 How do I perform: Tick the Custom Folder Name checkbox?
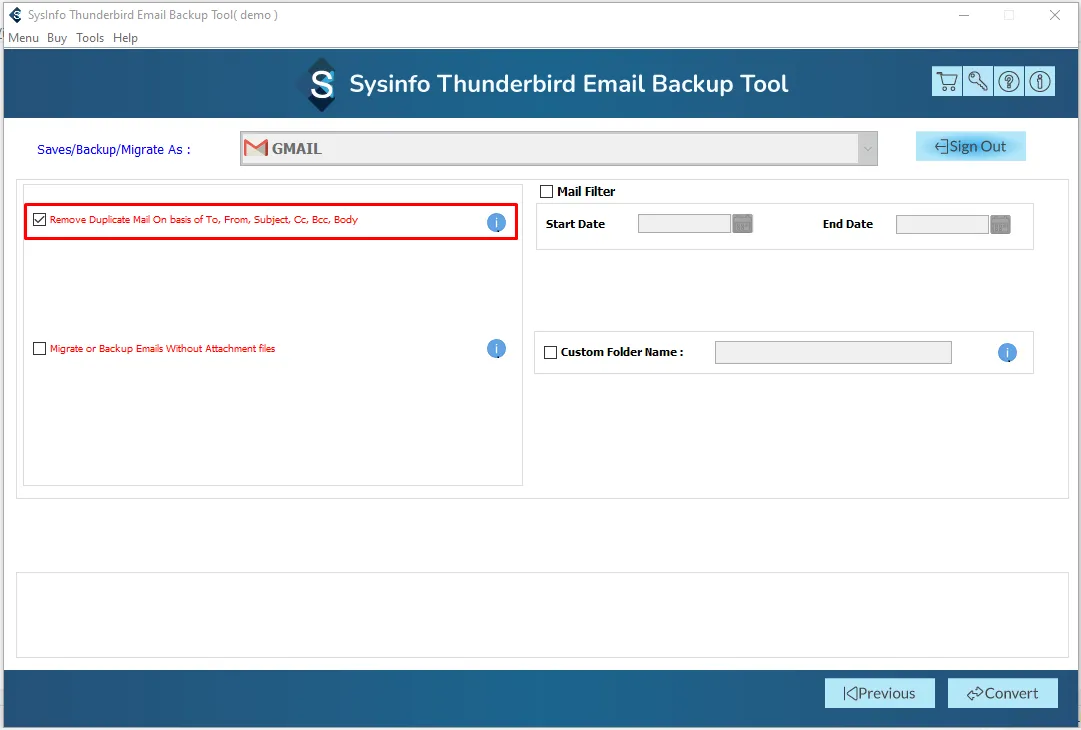[x=551, y=352]
